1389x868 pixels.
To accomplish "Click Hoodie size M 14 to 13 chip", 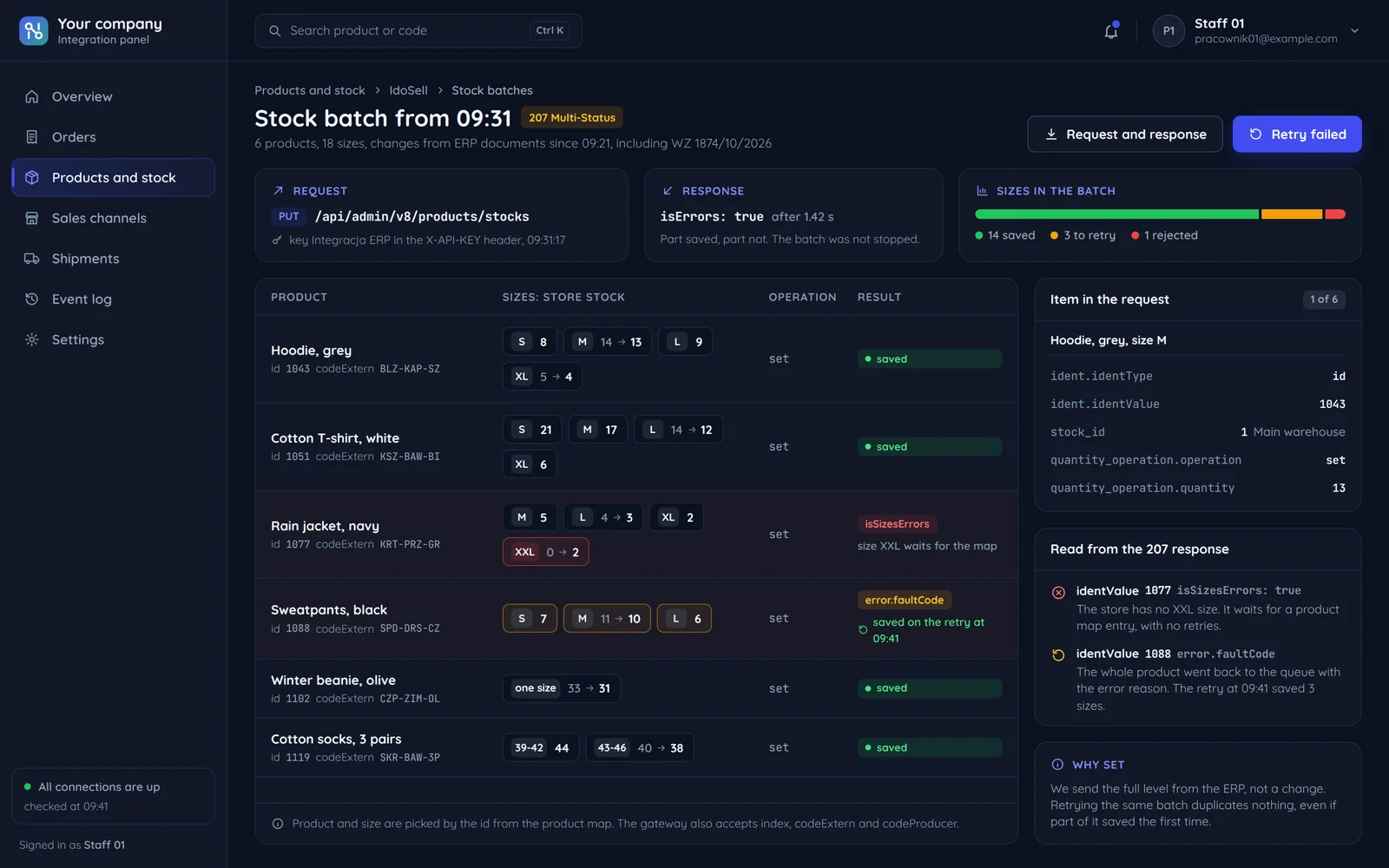I will tap(608, 342).
